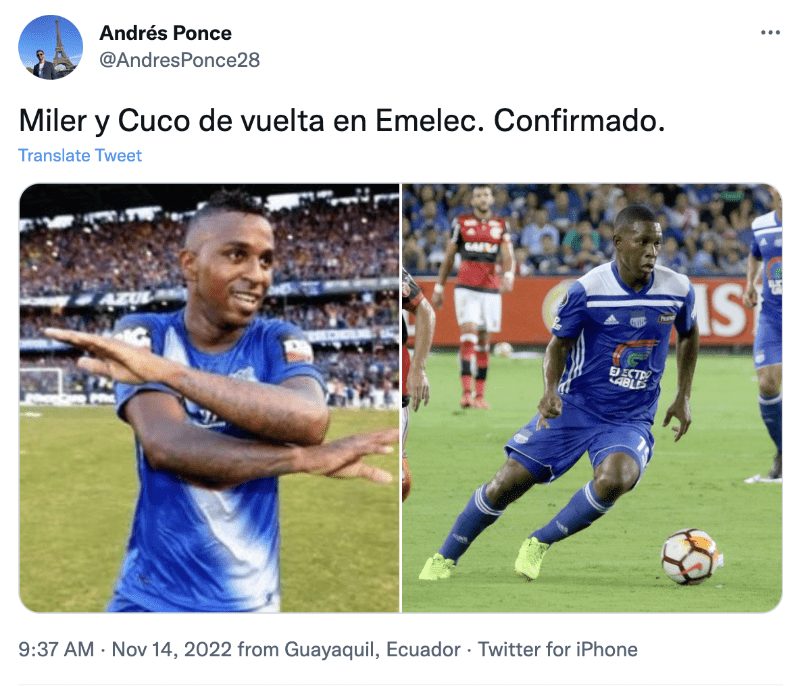Click the soccer ball in right photo
Screen dimensions: 800x686
690,556
